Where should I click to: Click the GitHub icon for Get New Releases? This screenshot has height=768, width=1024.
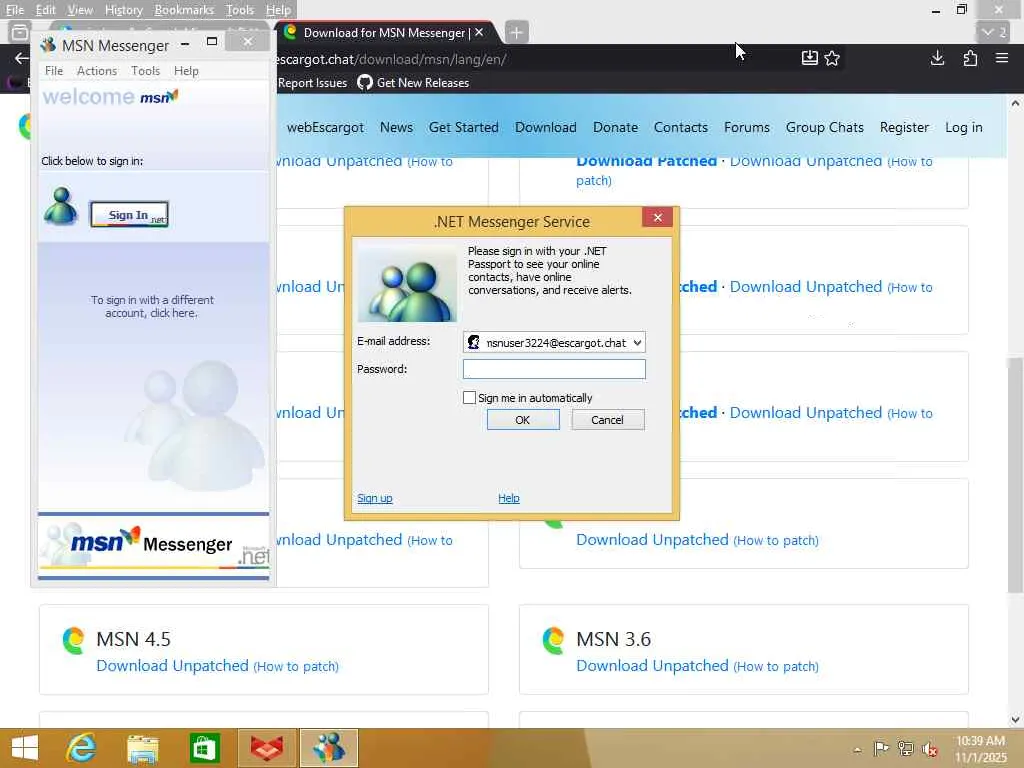(364, 82)
